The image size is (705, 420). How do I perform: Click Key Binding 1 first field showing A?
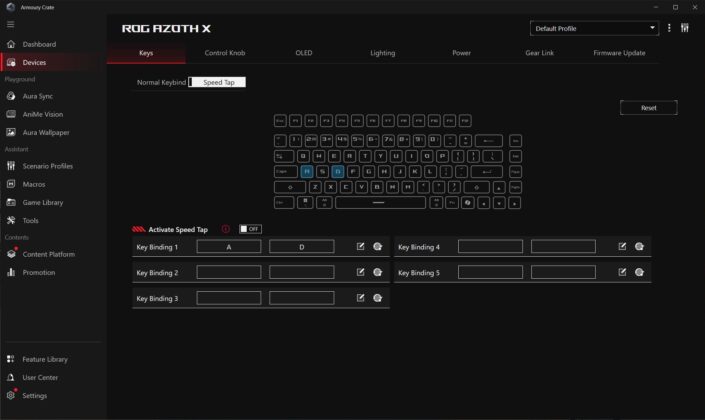tap(229, 246)
